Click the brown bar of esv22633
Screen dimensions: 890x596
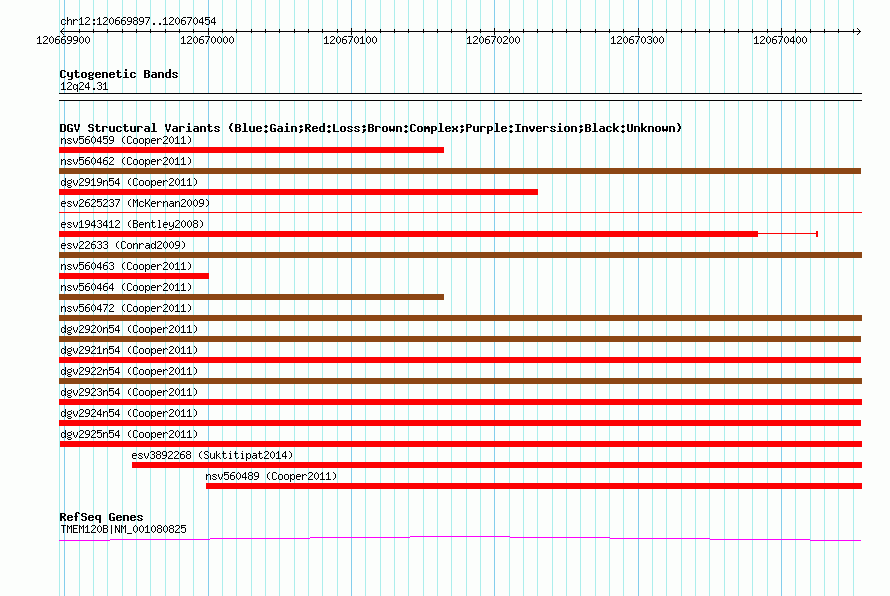coord(460,255)
